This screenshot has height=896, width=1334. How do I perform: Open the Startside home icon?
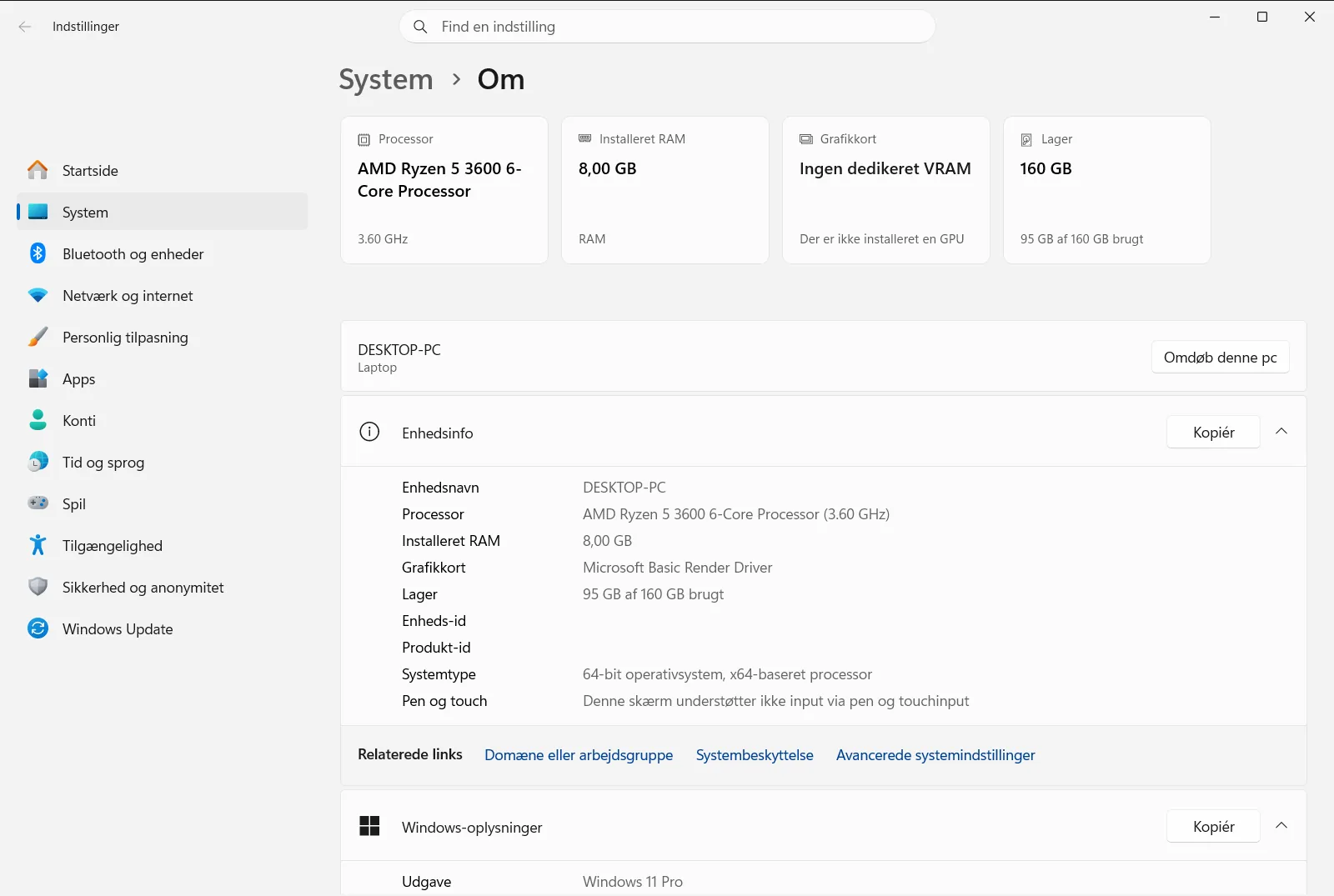pyautogui.click(x=38, y=170)
